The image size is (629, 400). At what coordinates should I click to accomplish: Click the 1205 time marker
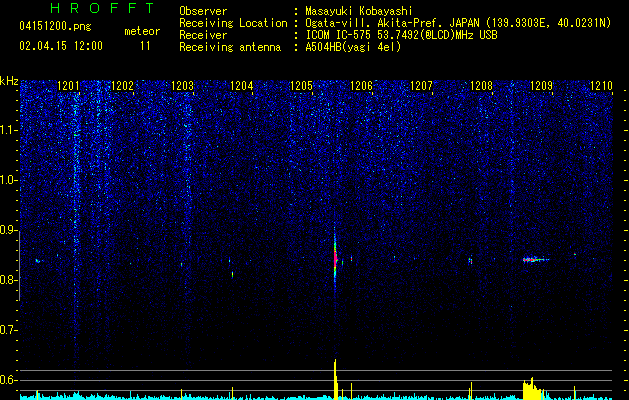pos(301,86)
